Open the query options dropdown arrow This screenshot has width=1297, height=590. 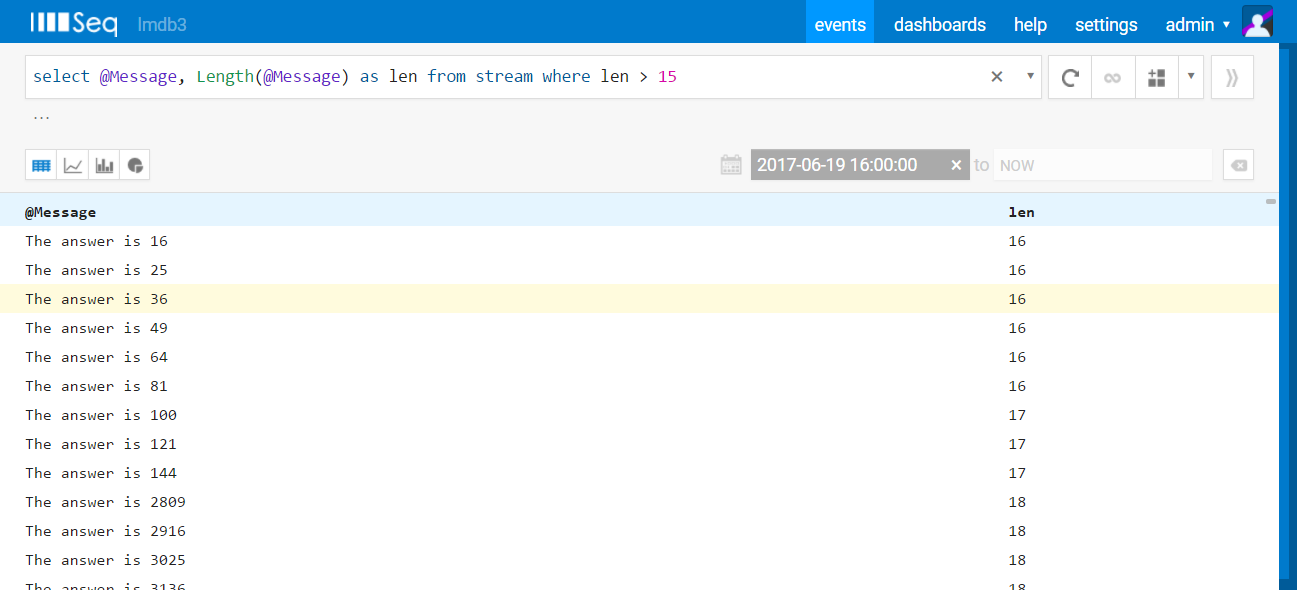1030,76
